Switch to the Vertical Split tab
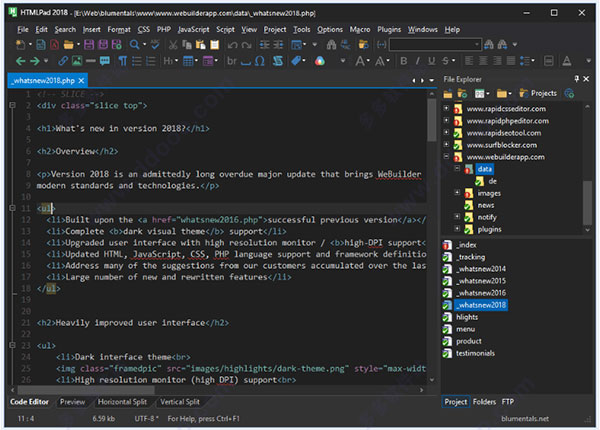 [180, 402]
